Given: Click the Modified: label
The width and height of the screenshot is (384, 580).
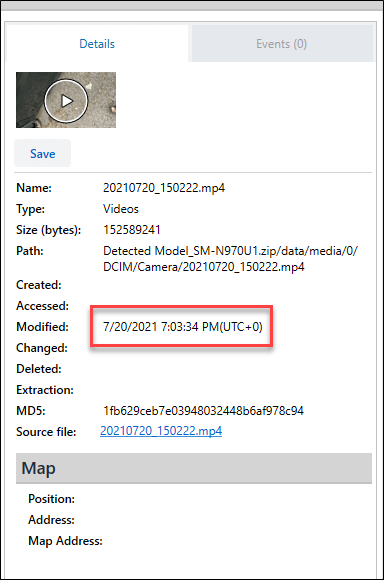Looking at the screenshot, I should tap(43, 327).
